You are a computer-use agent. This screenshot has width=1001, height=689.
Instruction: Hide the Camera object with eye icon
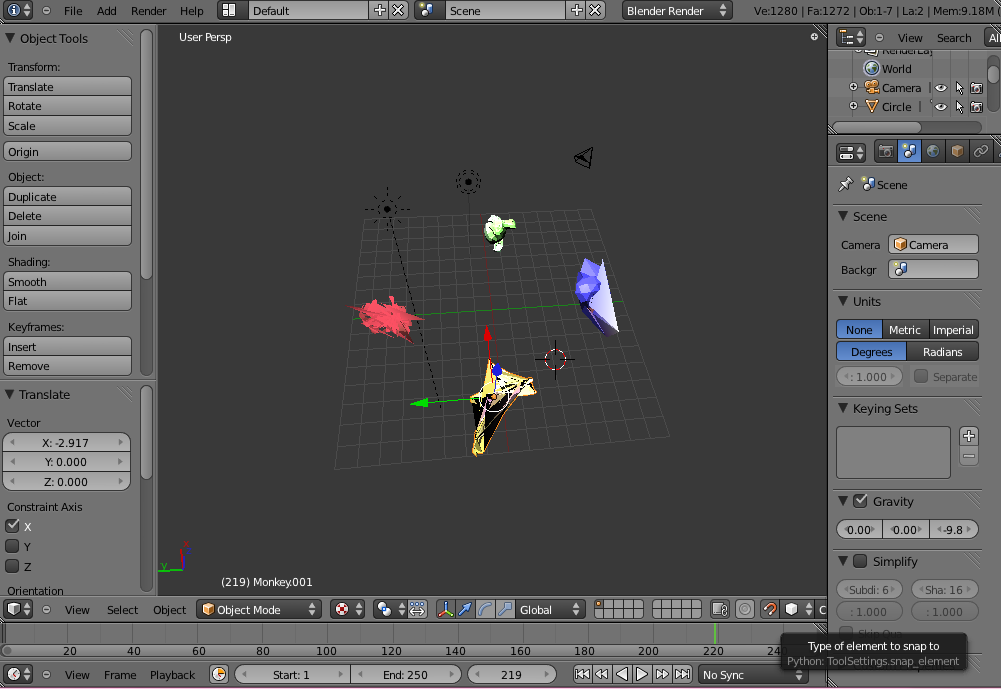tap(941, 88)
